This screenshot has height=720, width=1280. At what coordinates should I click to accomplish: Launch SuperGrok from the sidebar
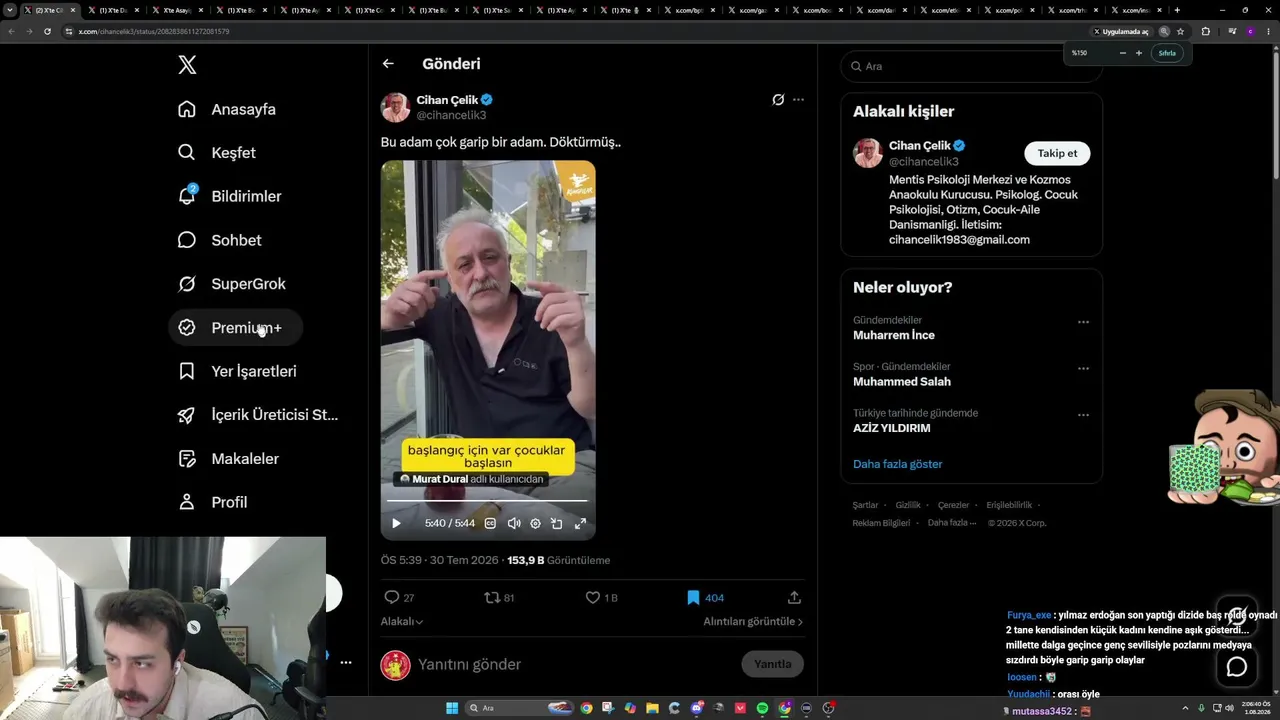(231, 284)
